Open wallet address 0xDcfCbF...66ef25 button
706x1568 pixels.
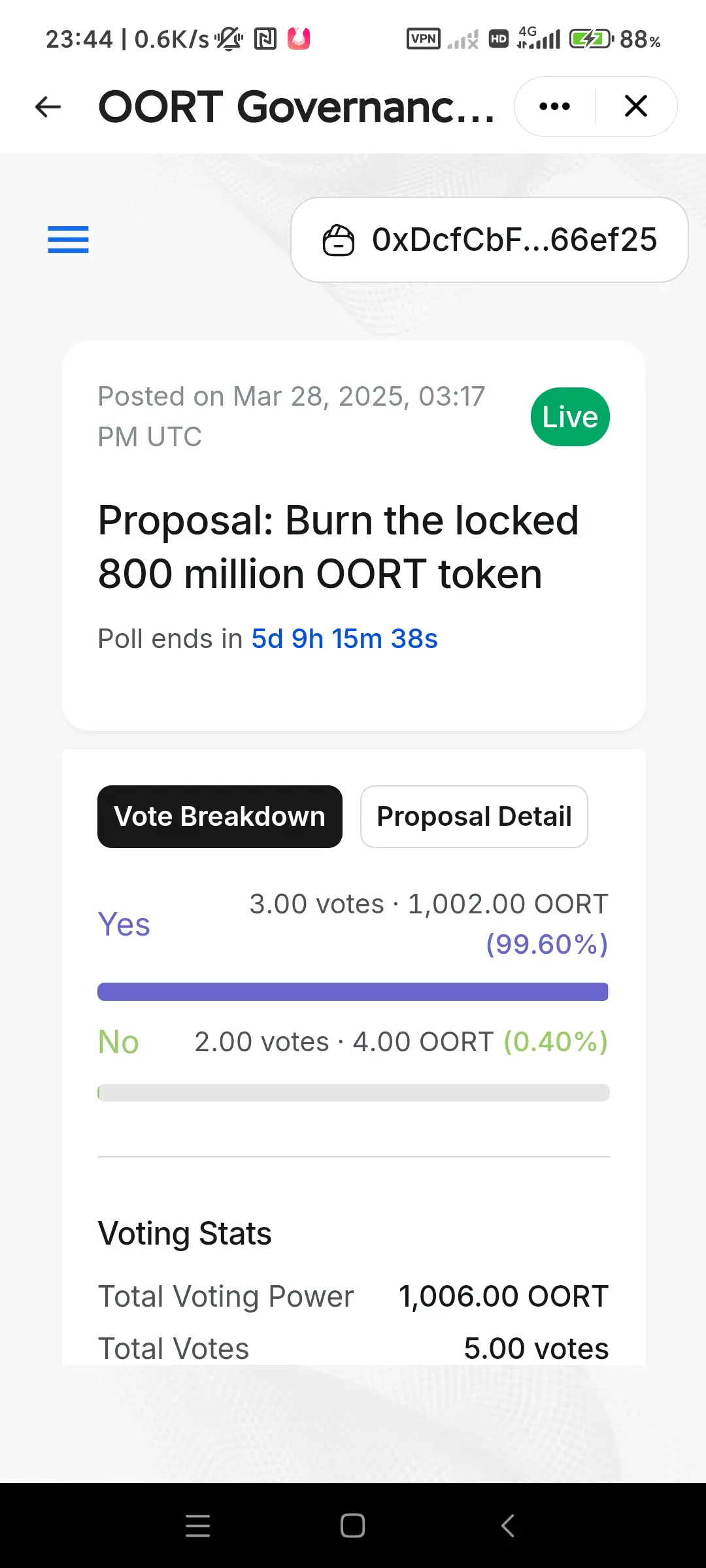[489, 240]
